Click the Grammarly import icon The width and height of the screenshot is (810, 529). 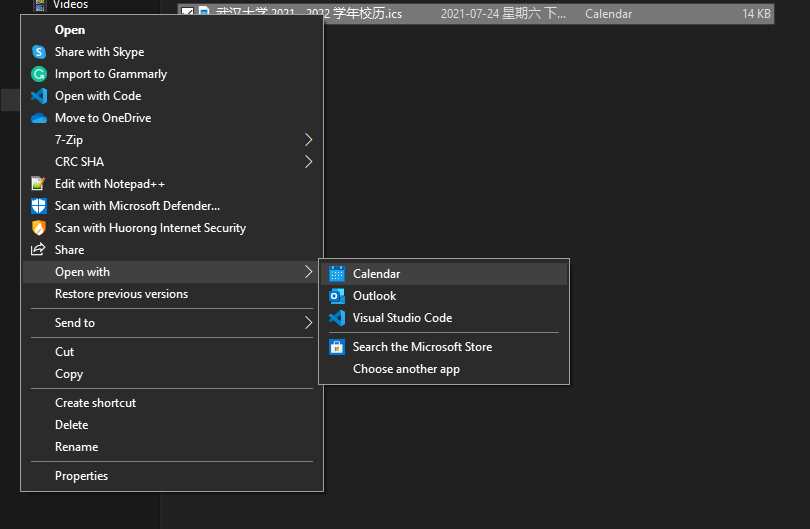point(39,74)
